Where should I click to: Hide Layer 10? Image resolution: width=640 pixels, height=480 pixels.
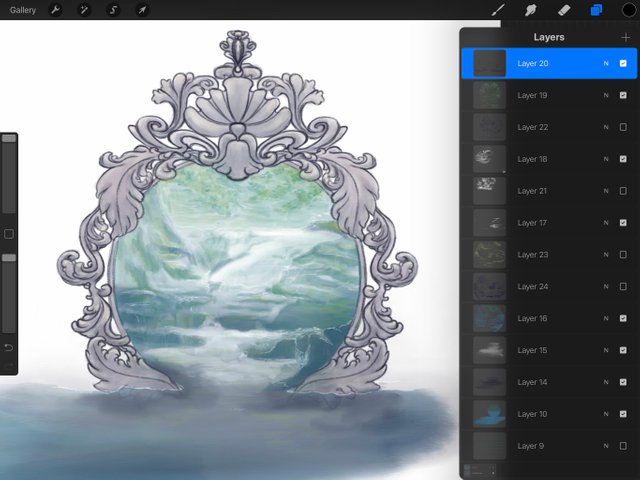pos(623,413)
